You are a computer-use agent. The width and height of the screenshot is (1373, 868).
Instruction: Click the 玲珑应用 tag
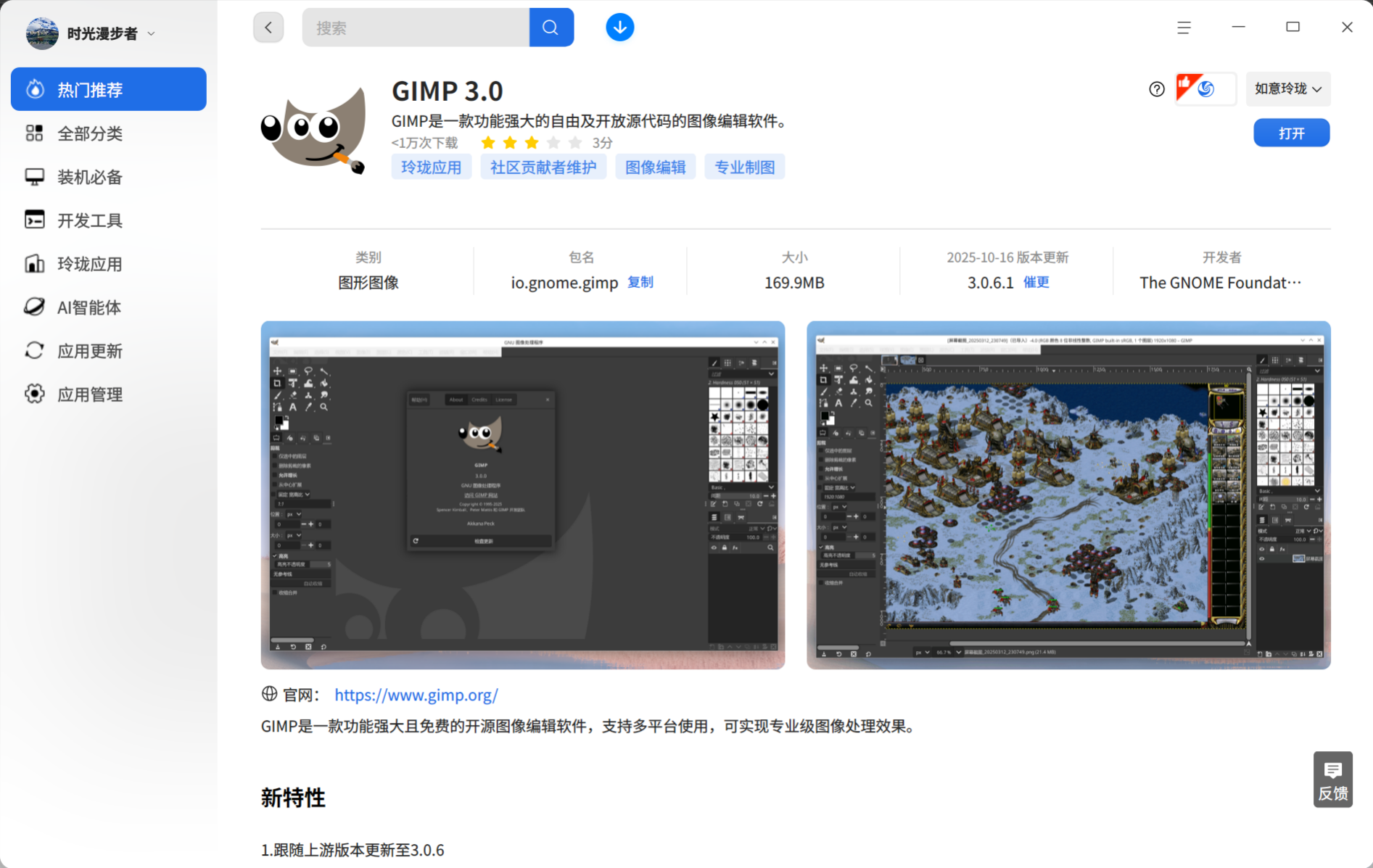coord(432,168)
